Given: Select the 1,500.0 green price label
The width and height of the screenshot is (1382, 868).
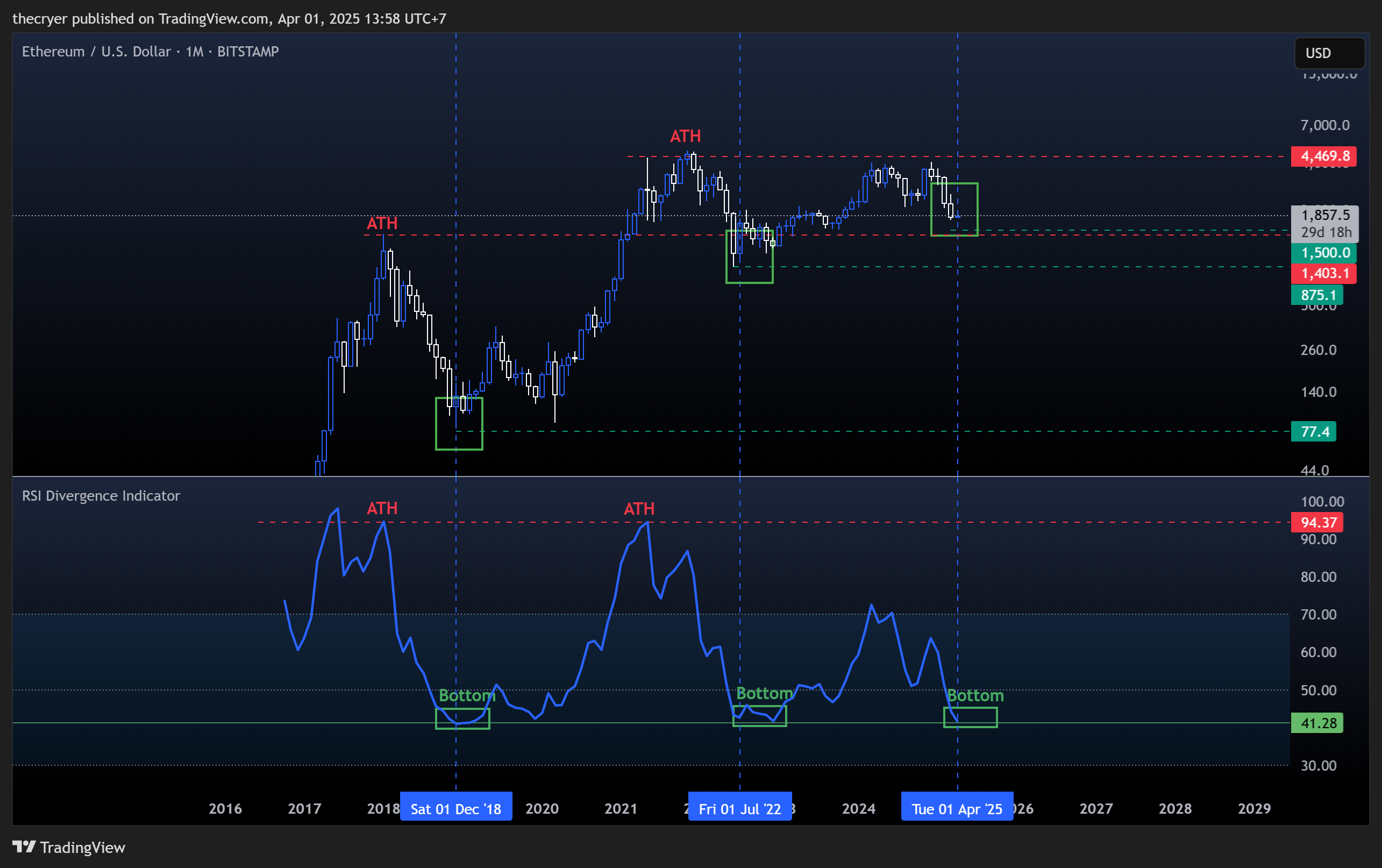Looking at the screenshot, I should point(1323,253).
